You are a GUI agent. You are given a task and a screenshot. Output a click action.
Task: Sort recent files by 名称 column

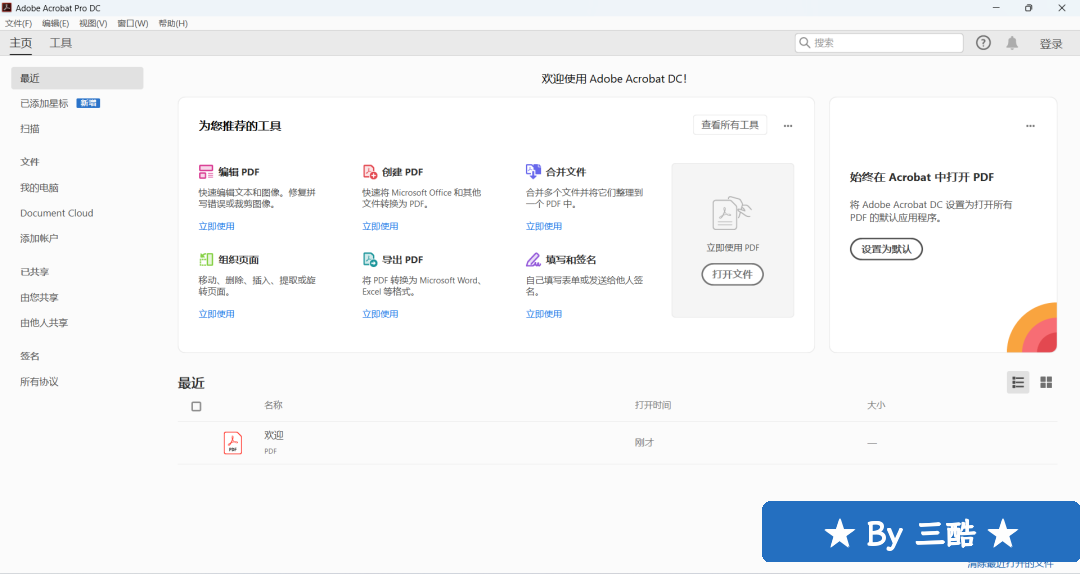273,405
